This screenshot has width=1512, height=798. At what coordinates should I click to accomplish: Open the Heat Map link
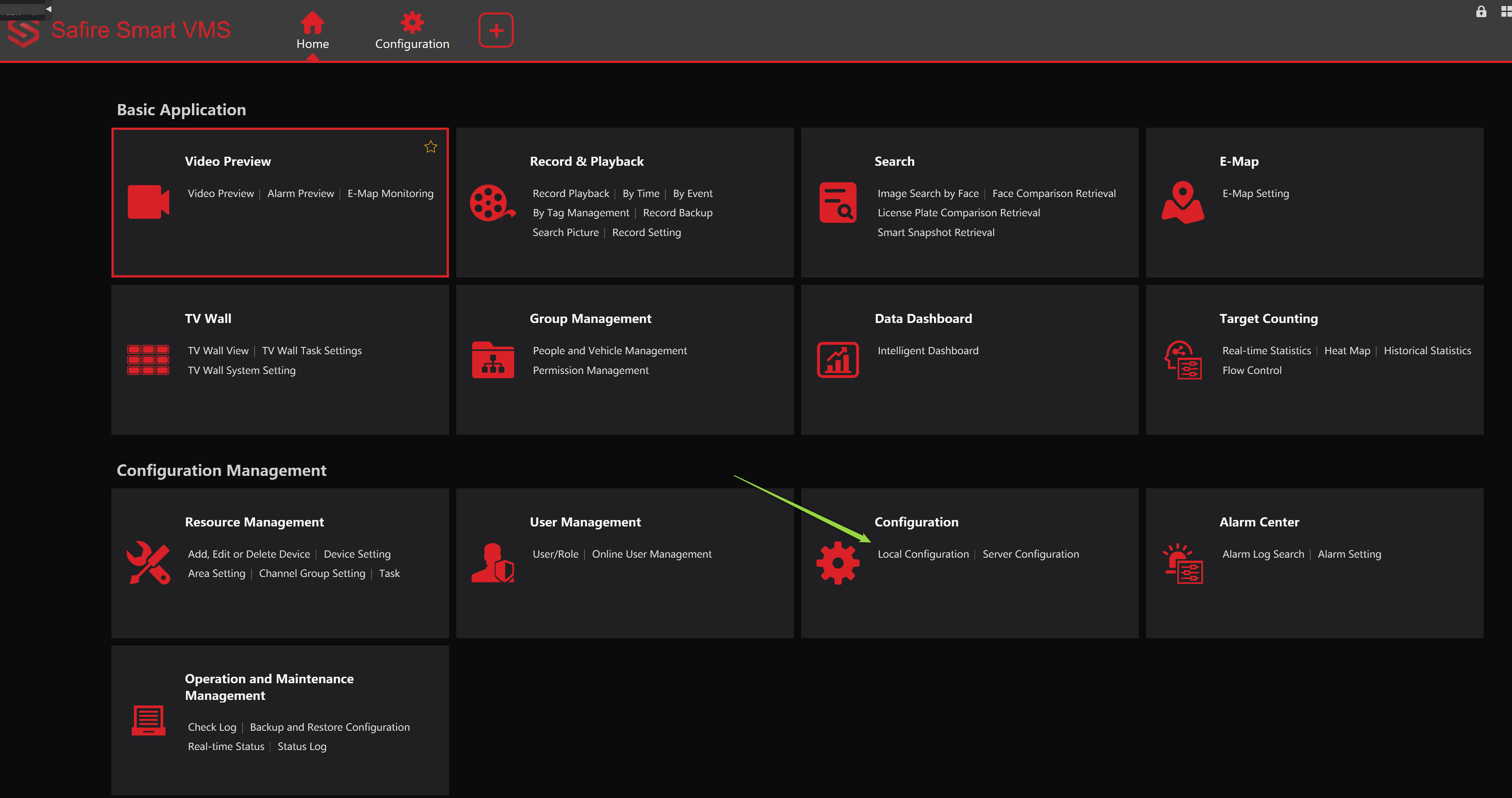[1347, 350]
